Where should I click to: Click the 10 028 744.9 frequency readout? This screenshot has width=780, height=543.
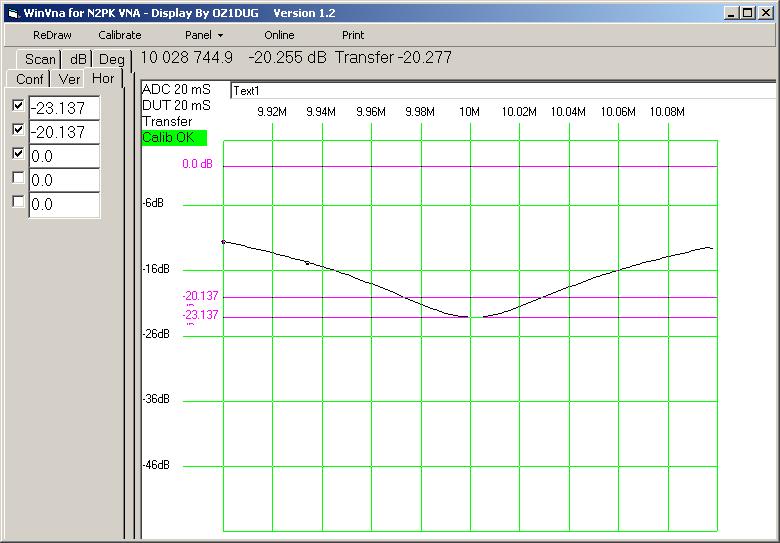coord(187,58)
